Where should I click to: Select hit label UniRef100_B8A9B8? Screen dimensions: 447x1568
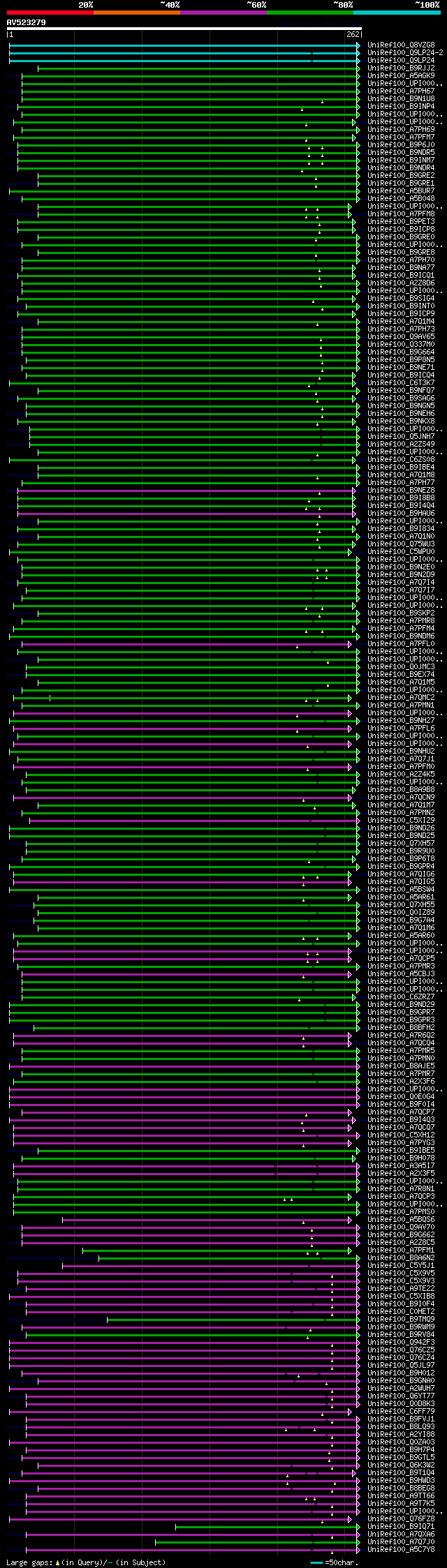pos(401,790)
